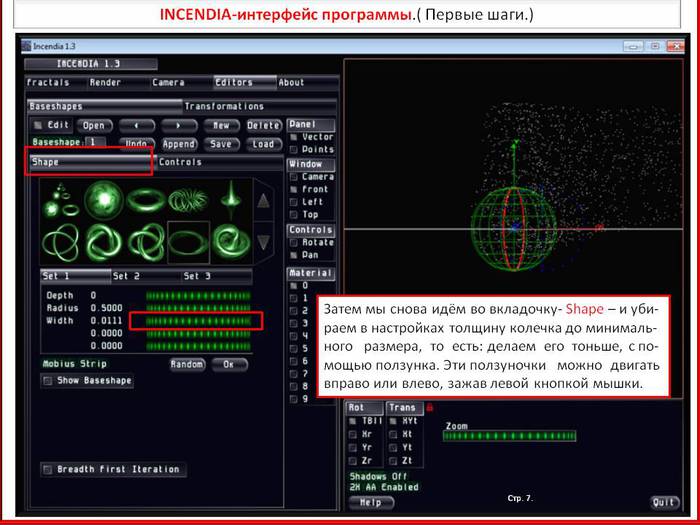Viewport: 700px width, 525px height.
Task: Select the thin trefoil knot baseshape
Action: 61,243
